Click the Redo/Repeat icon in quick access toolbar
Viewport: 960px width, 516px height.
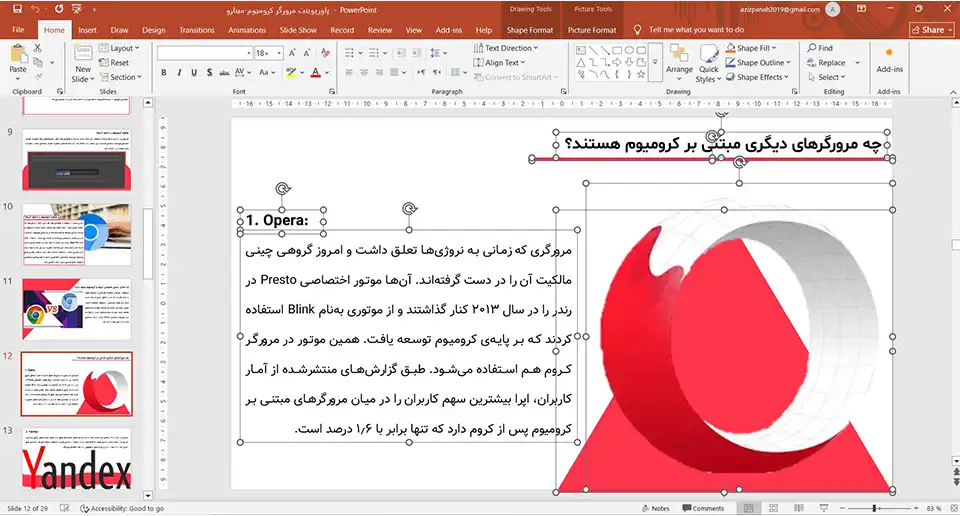(x=59, y=9)
